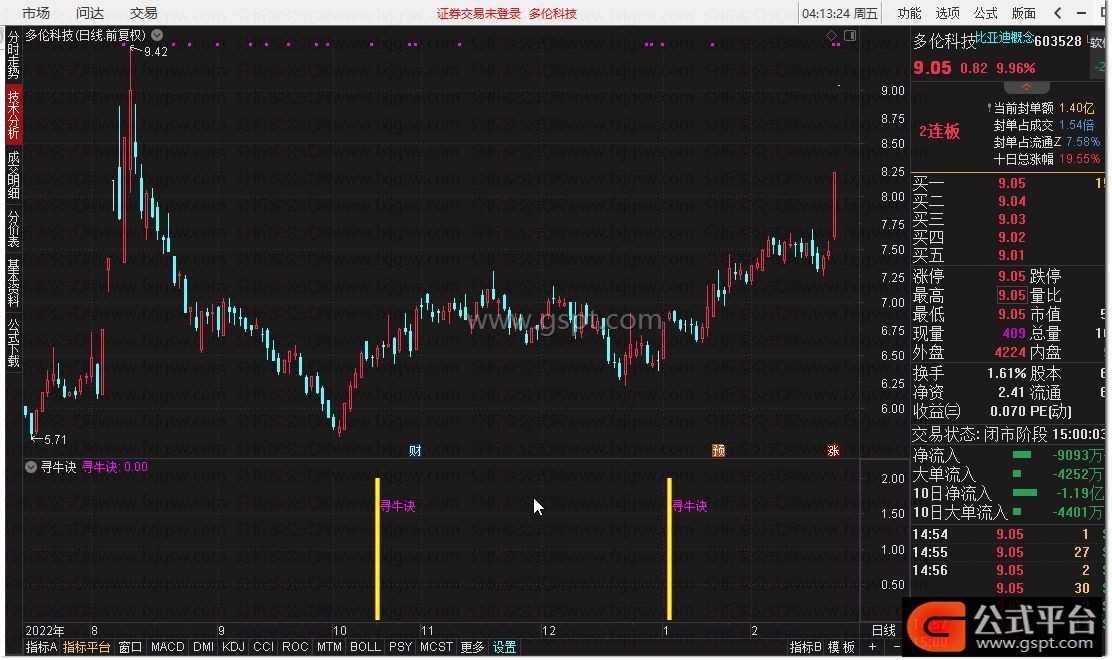Click the 十日总涨幅 19.55% value
Viewport: 1112px width, 660px height.
pyautogui.click(x=1079, y=159)
